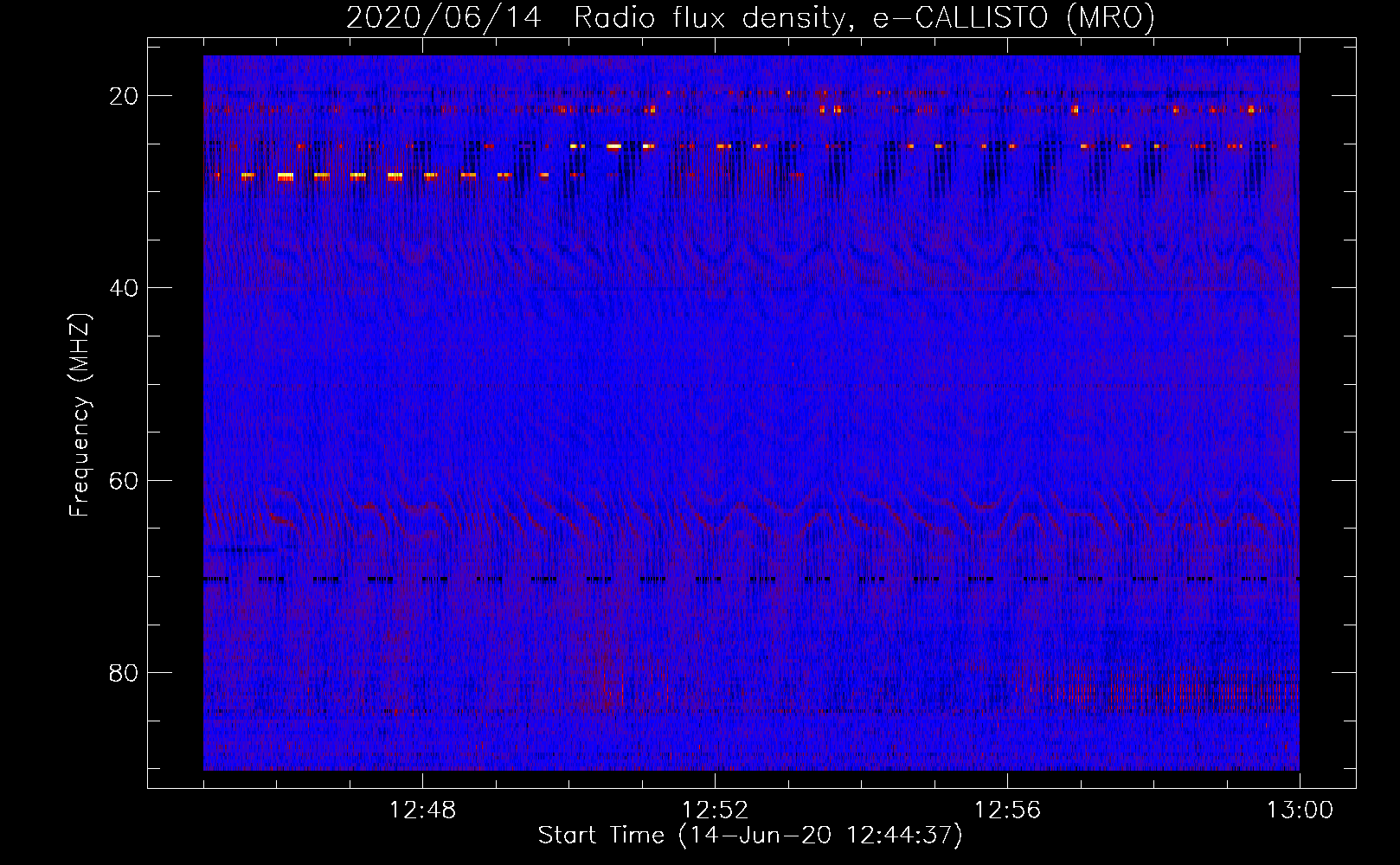Click the 60 MHz frequency tick label
Viewport: 1400px width, 865px height.
point(123,481)
